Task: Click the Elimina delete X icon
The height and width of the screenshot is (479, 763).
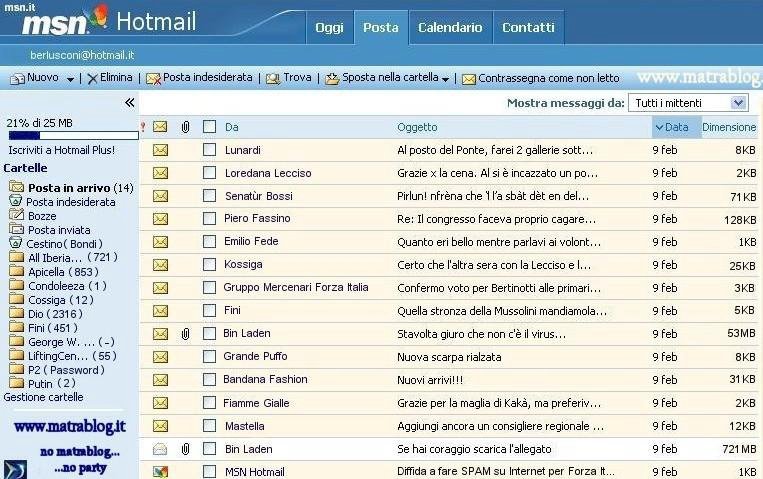Action: [x=92, y=78]
